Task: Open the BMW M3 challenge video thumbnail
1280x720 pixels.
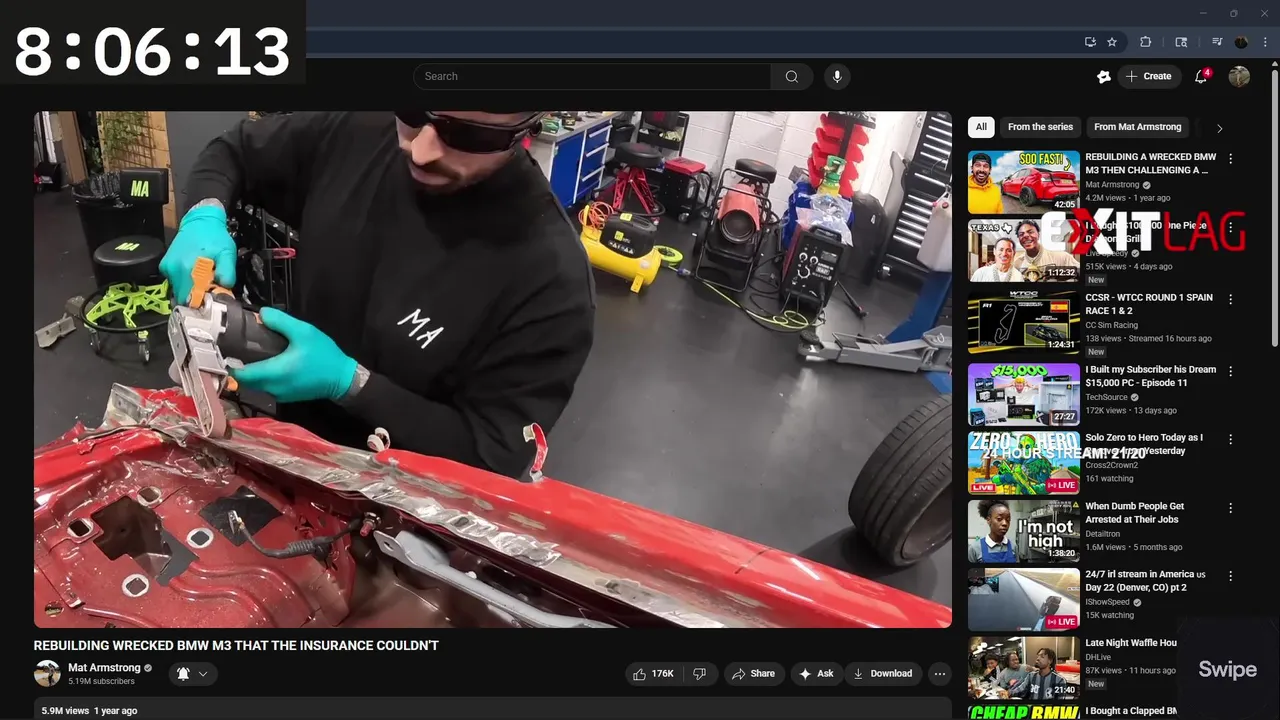Action: tap(1024, 182)
